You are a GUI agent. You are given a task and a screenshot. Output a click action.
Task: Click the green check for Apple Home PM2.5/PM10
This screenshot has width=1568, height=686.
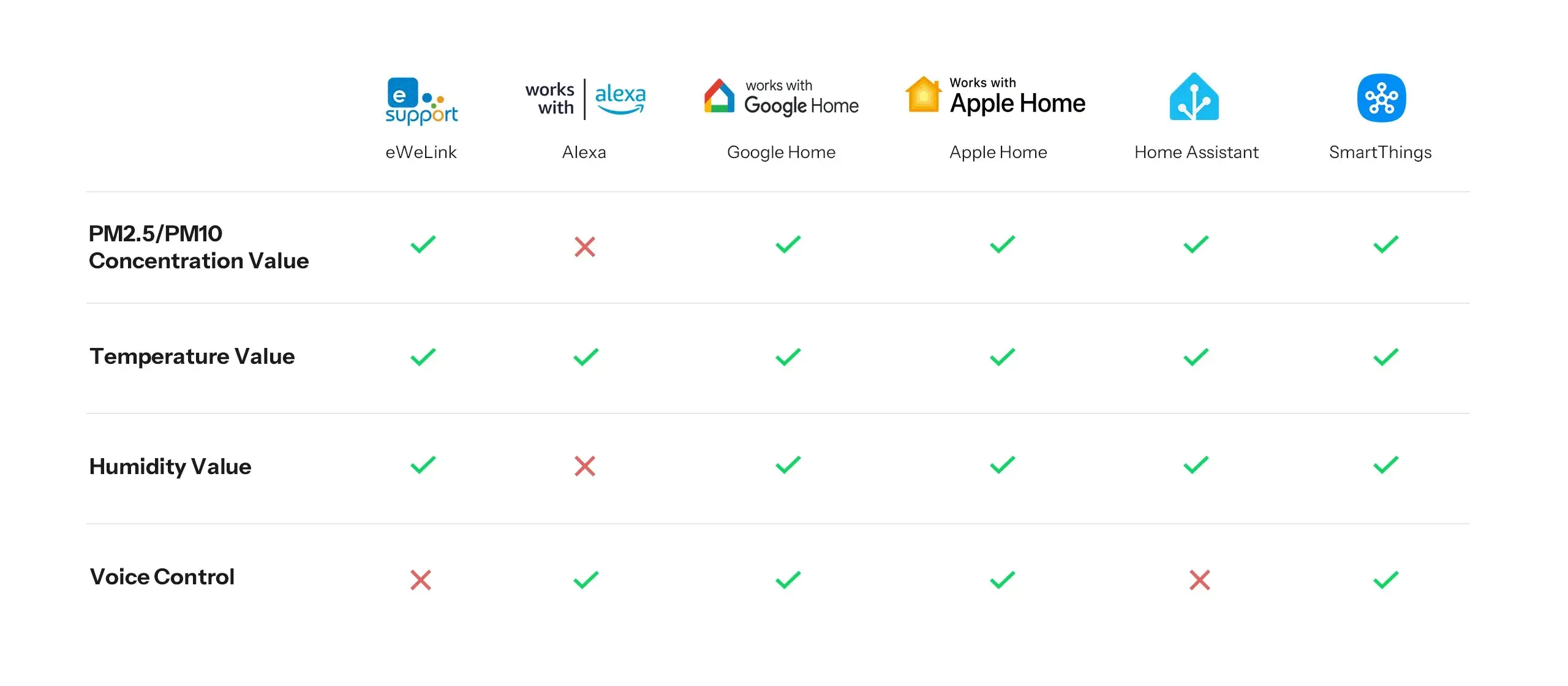pyautogui.click(x=1002, y=244)
